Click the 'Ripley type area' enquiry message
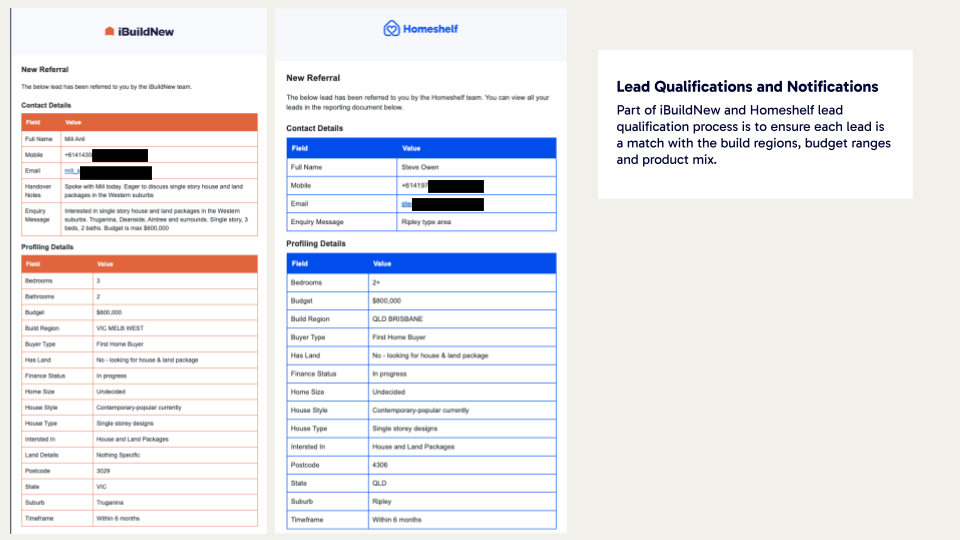This screenshot has width=960, height=540. tap(426, 222)
